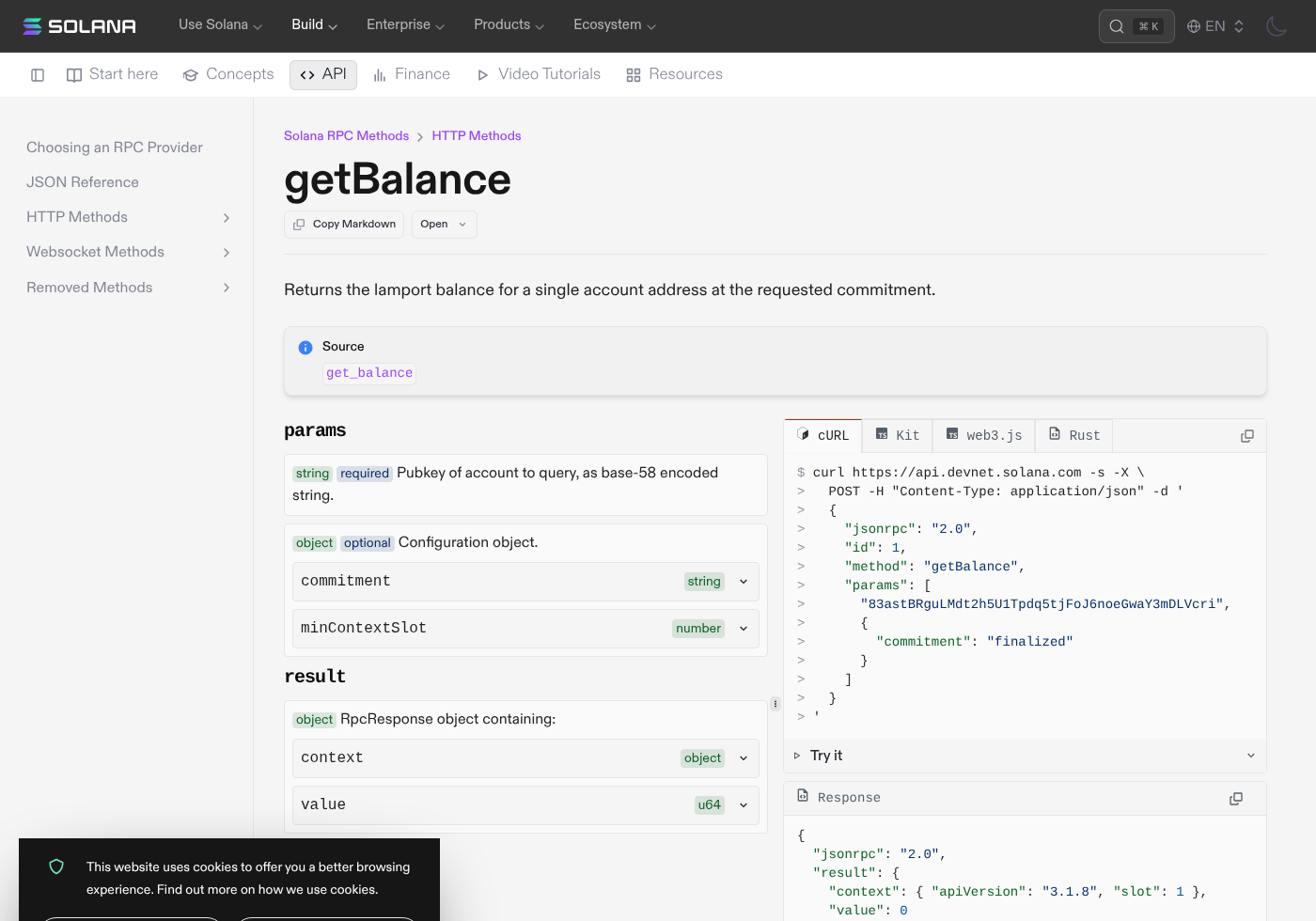Viewport: 1316px width, 921px height.
Task: Open the search box icon
Action: (x=1117, y=26)
